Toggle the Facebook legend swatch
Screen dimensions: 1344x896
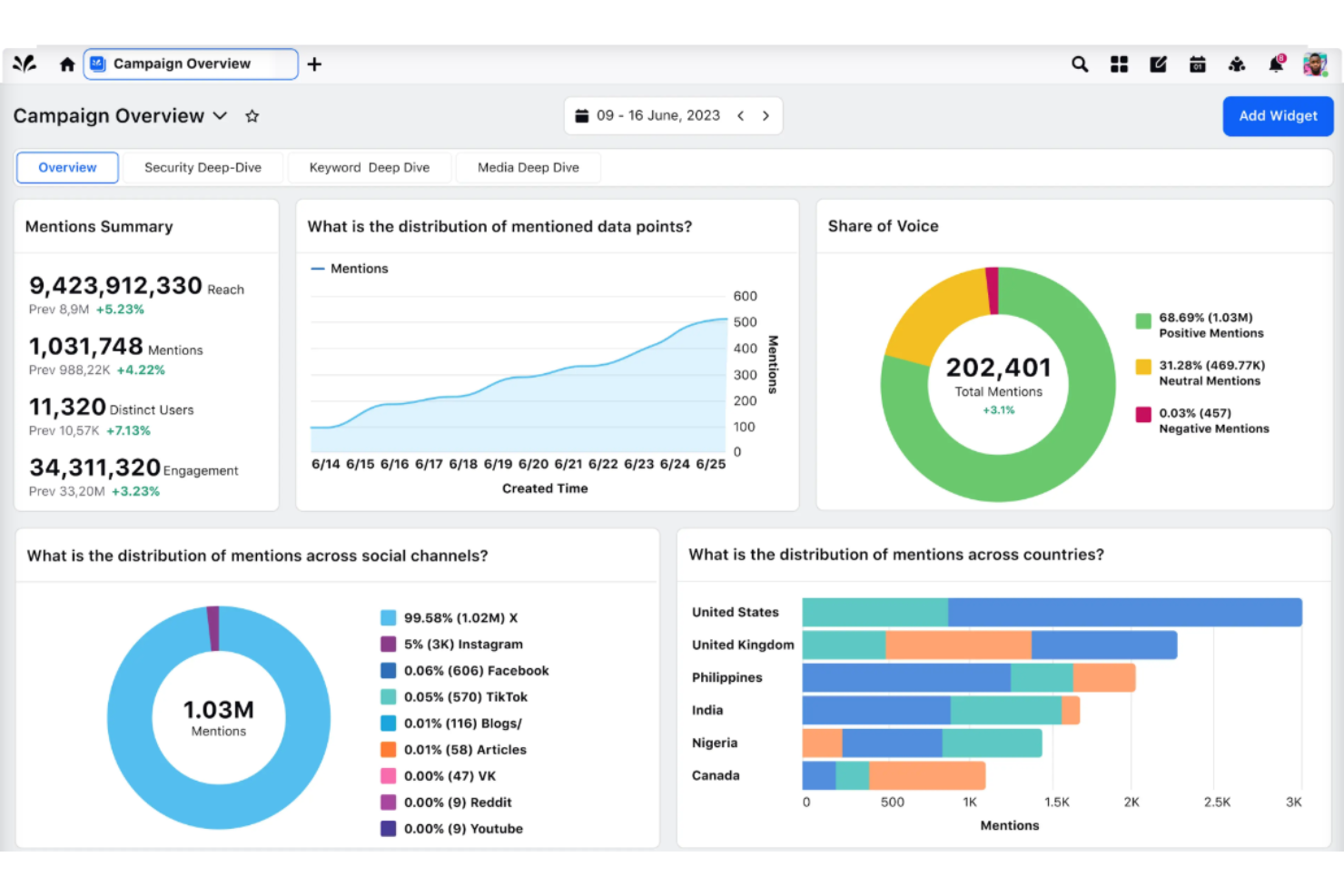[388, 671]
